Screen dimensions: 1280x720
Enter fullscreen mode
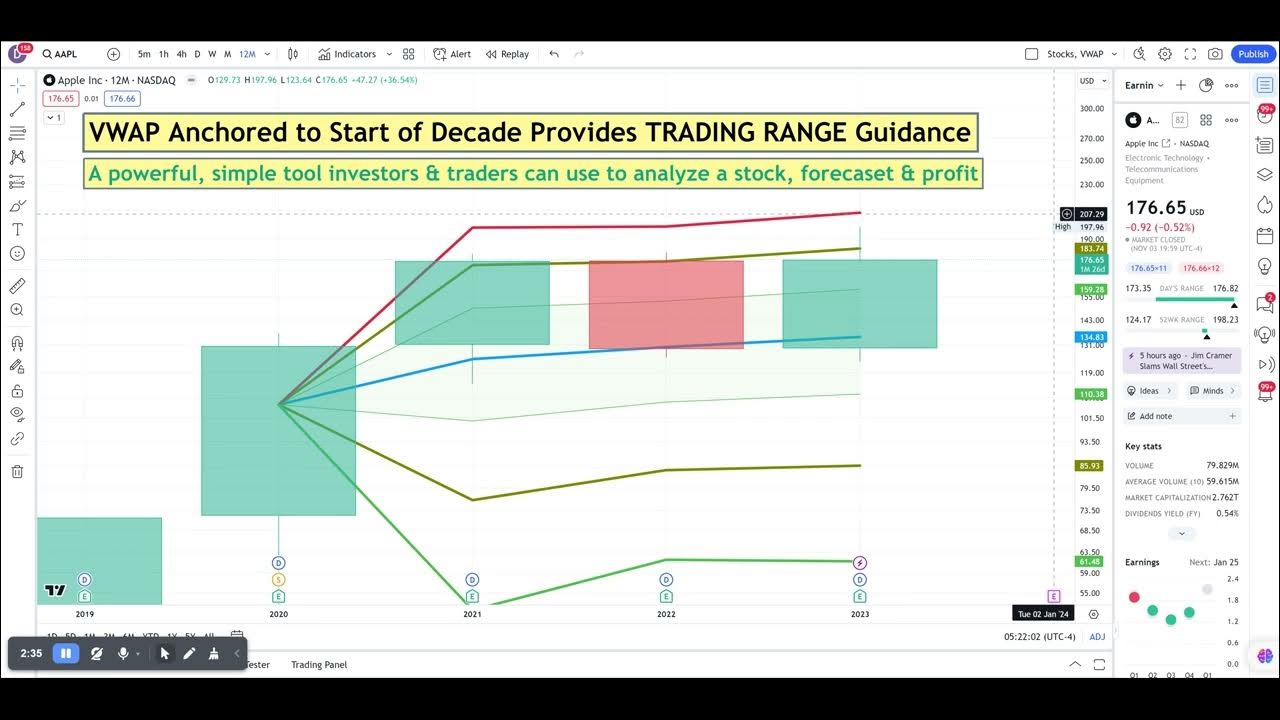(x=1190, y=54)
